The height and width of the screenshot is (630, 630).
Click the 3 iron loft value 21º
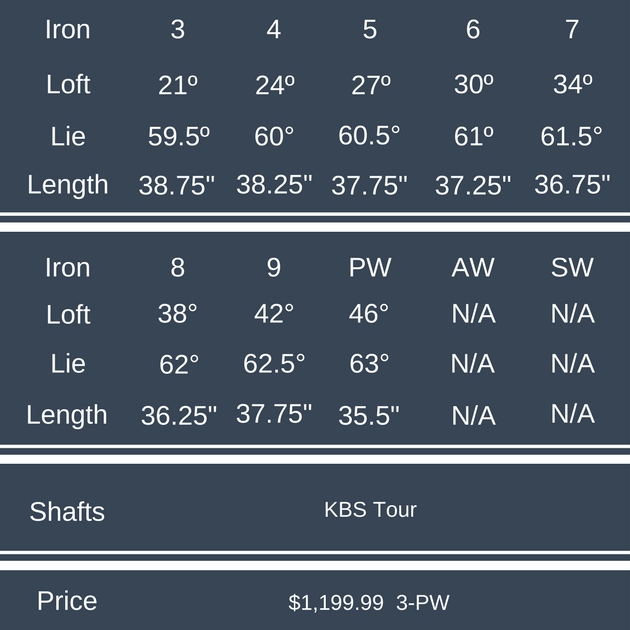[178, 85]
